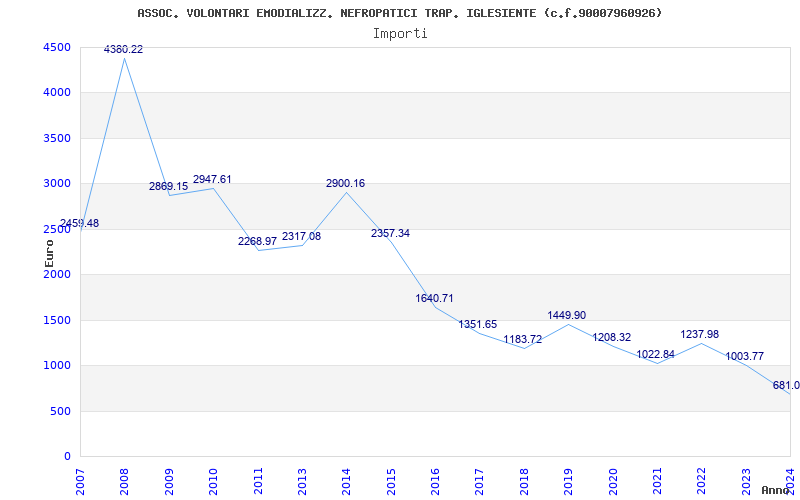Image resolution: width=800 pixels, height=500 pixels.
Task: Click the 2021 x-axis year label
Action: 656,480
